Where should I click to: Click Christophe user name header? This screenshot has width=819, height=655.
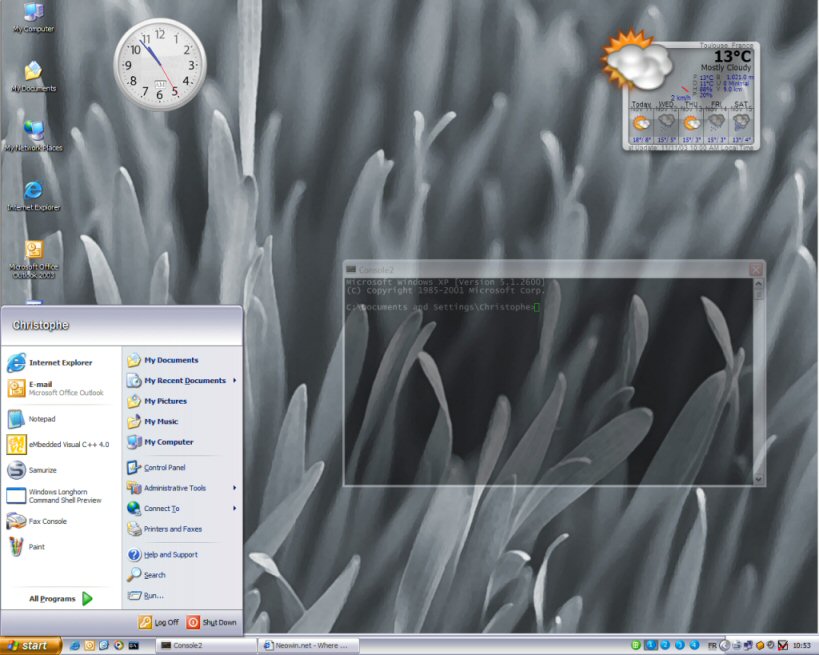pyautogui.click(x=40, y=325)
